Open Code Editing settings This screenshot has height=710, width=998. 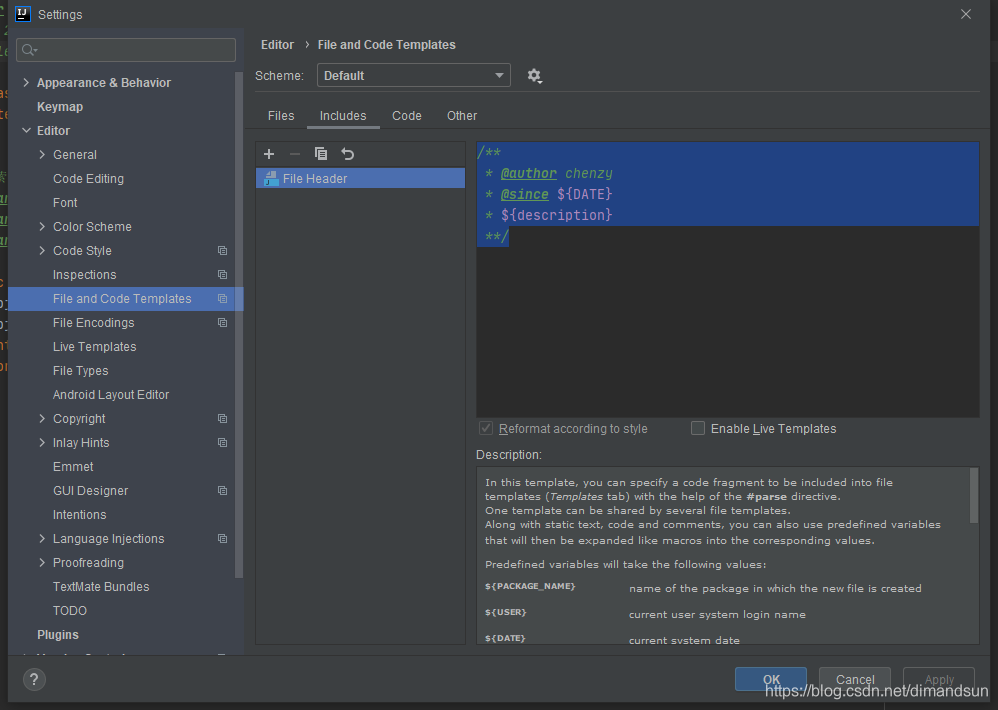click(88, 179)
